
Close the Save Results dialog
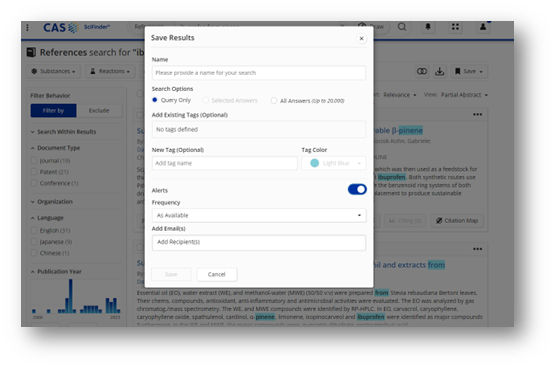361,38
